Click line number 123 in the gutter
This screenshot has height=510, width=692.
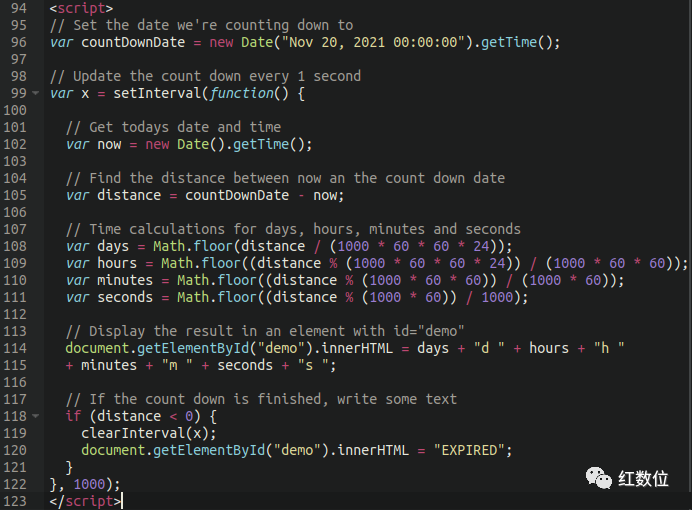point(15,501)
